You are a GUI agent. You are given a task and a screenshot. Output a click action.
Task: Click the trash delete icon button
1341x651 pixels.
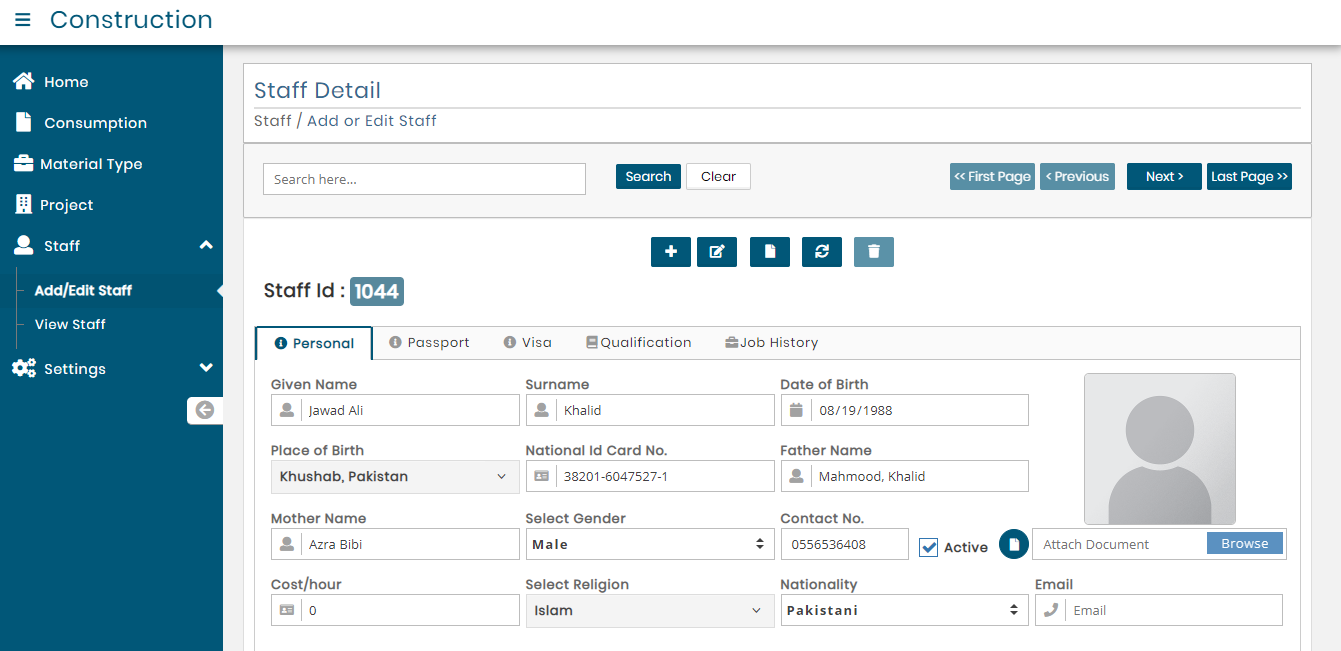click(873, 252)
